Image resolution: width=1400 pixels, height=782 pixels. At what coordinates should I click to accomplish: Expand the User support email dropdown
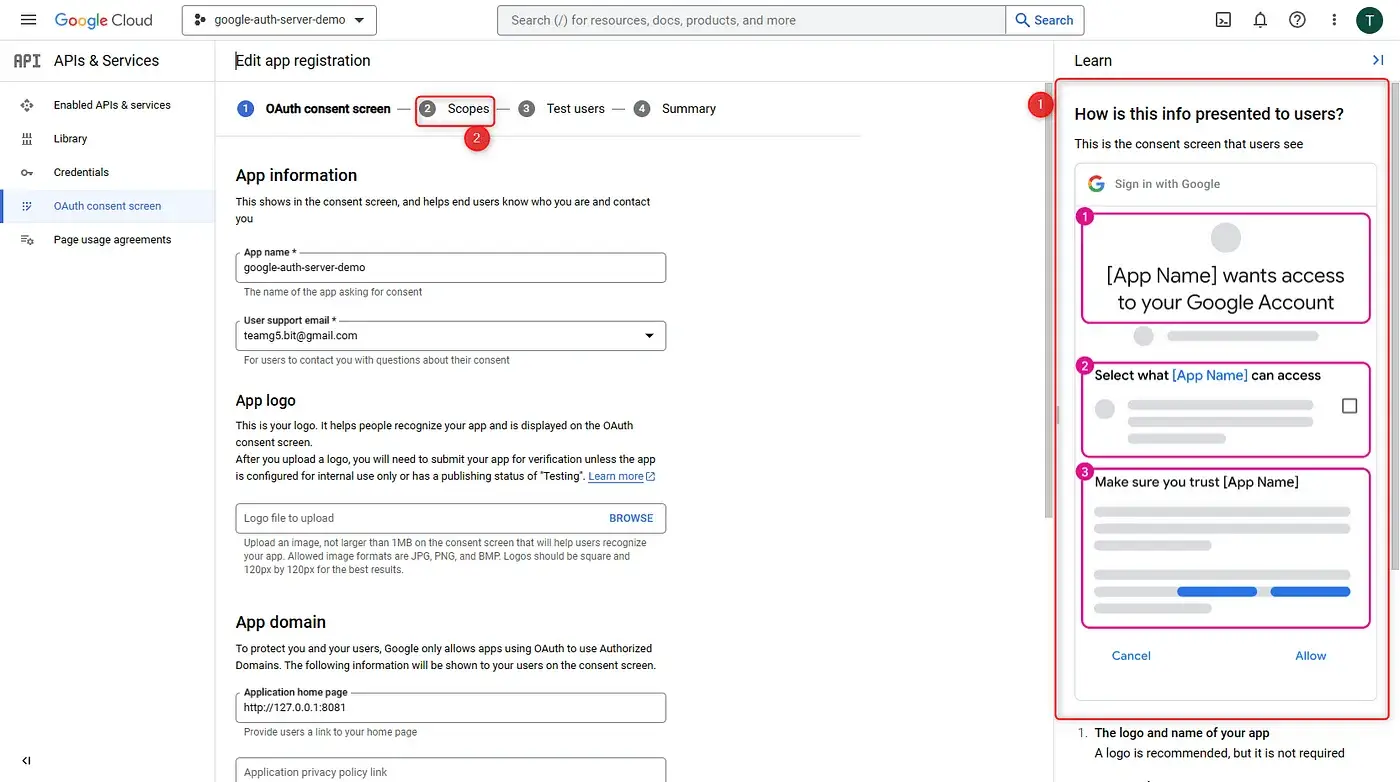click(x=649, y=336)
